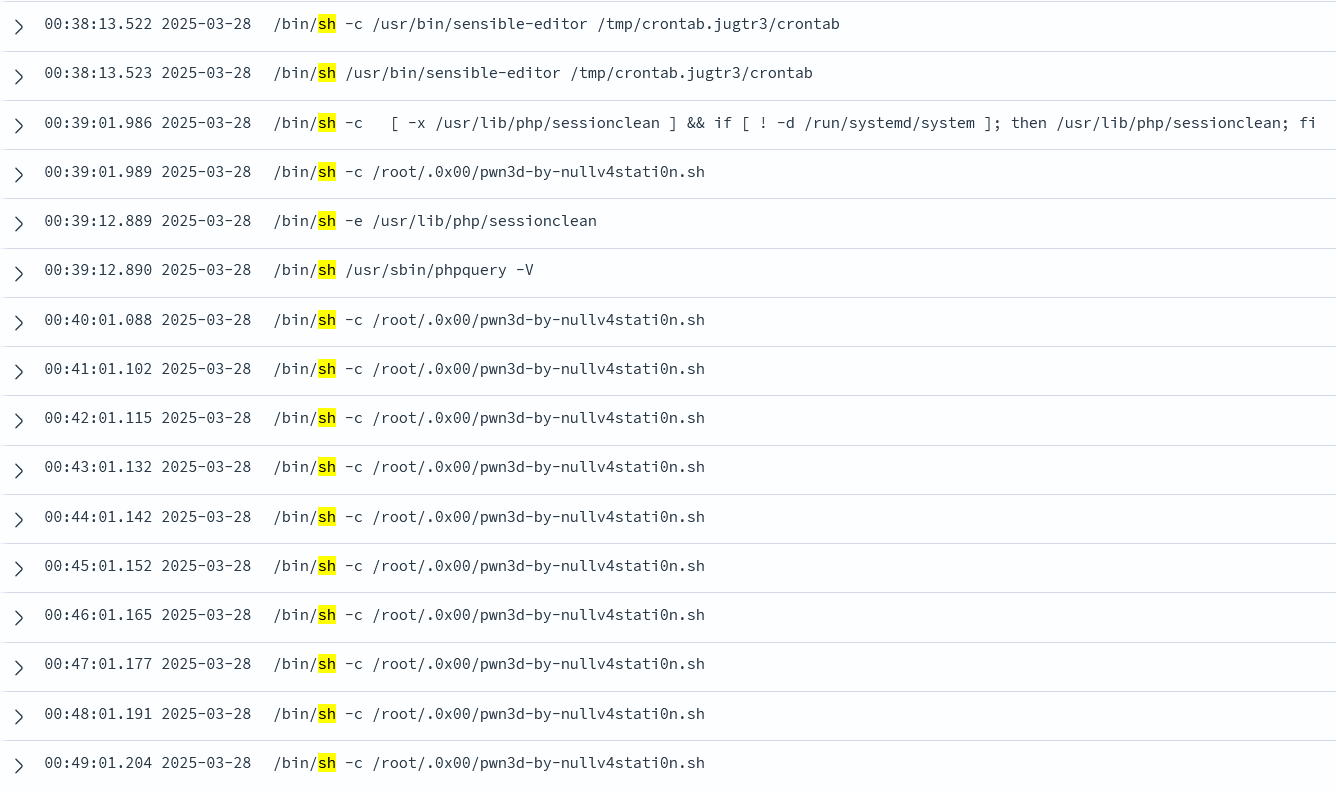Screen dimensions: 1336x790
Task: Select timestamp 00:38:13.523 2025-03-28
Action: [148, 73]
